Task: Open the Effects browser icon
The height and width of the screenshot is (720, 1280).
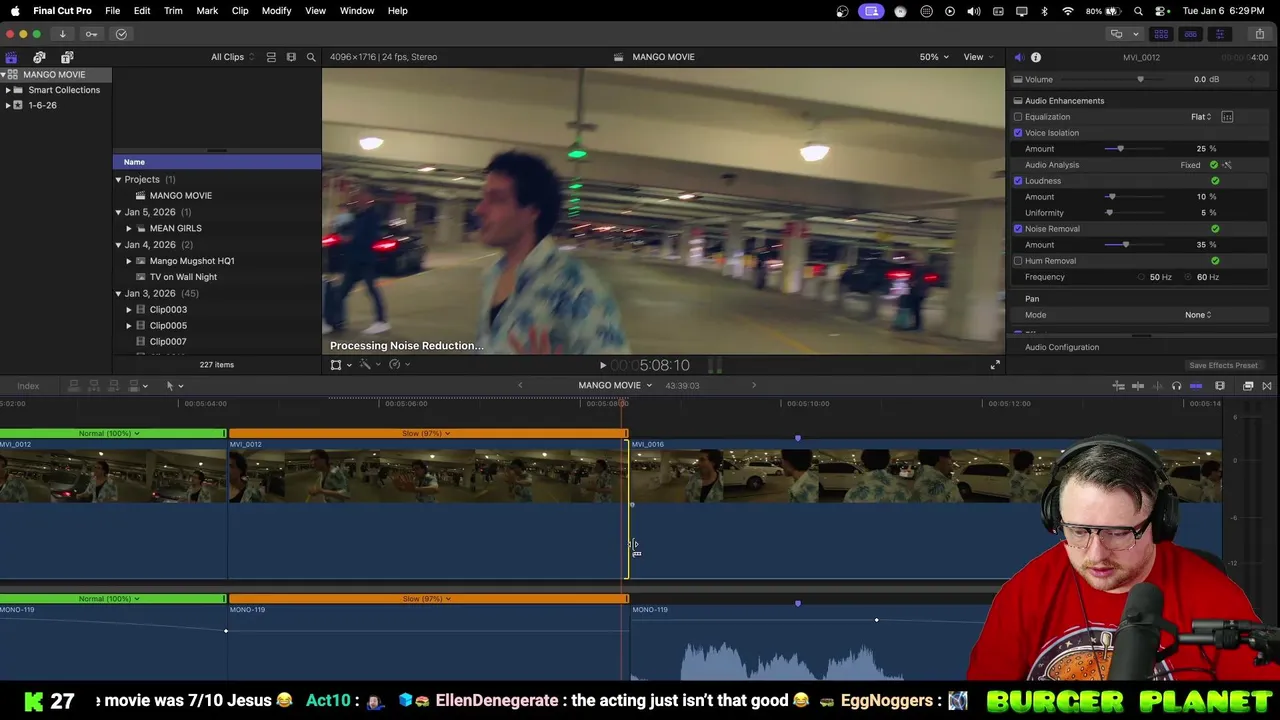Action: coord(1248,386)
